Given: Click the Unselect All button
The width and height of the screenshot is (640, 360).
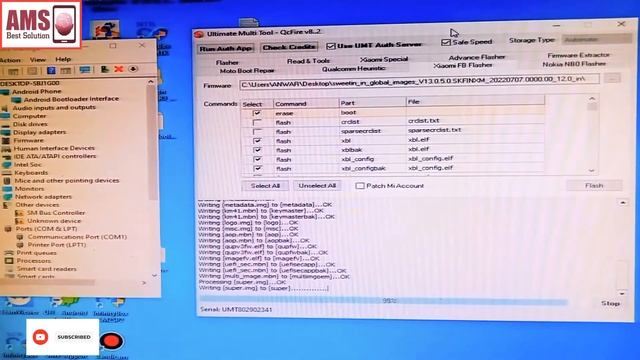Looking at the screenshot, I should [x=317, y=185].
